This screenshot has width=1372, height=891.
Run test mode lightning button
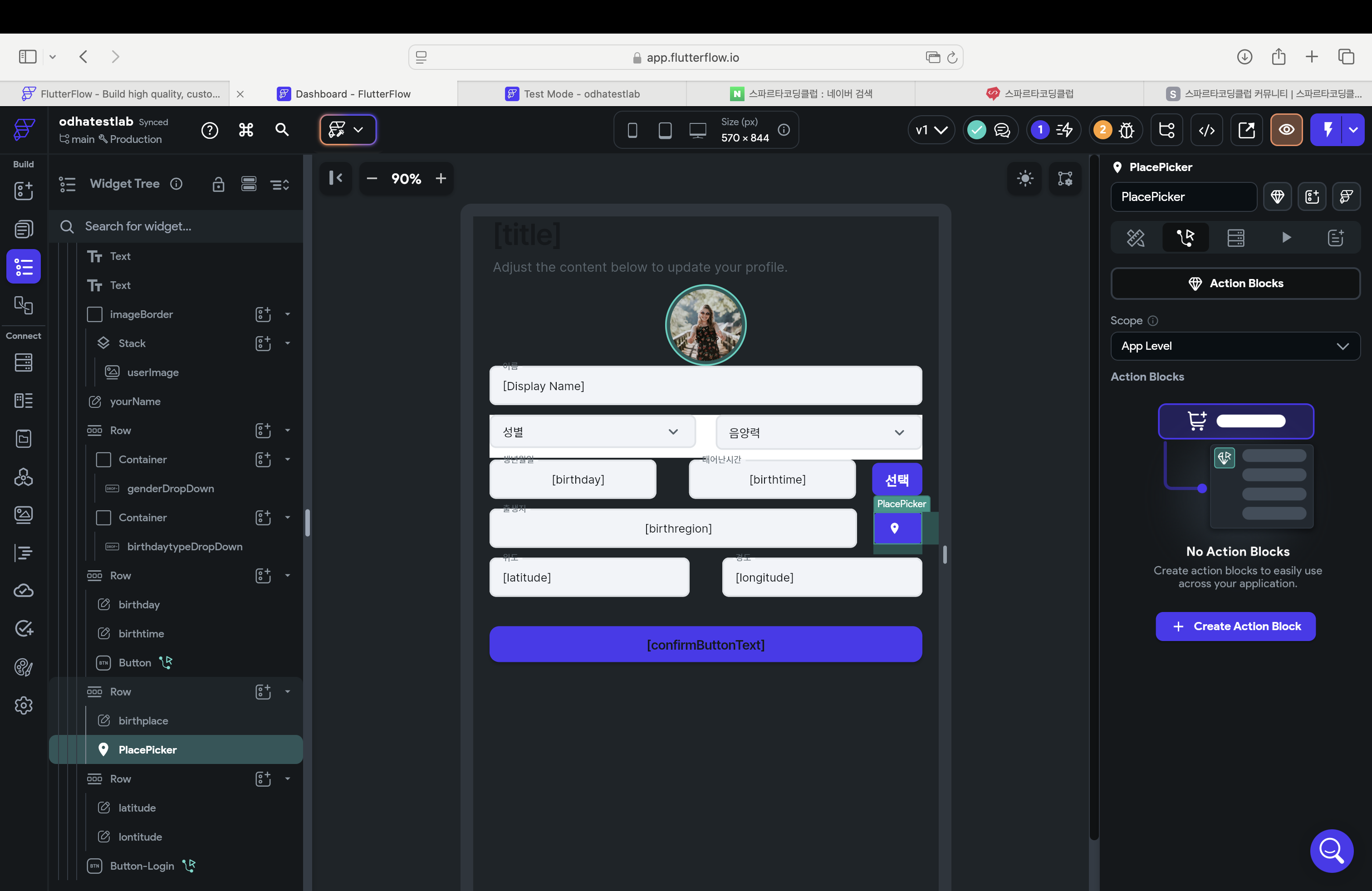pyautogui.click(x=1327, y=130)
